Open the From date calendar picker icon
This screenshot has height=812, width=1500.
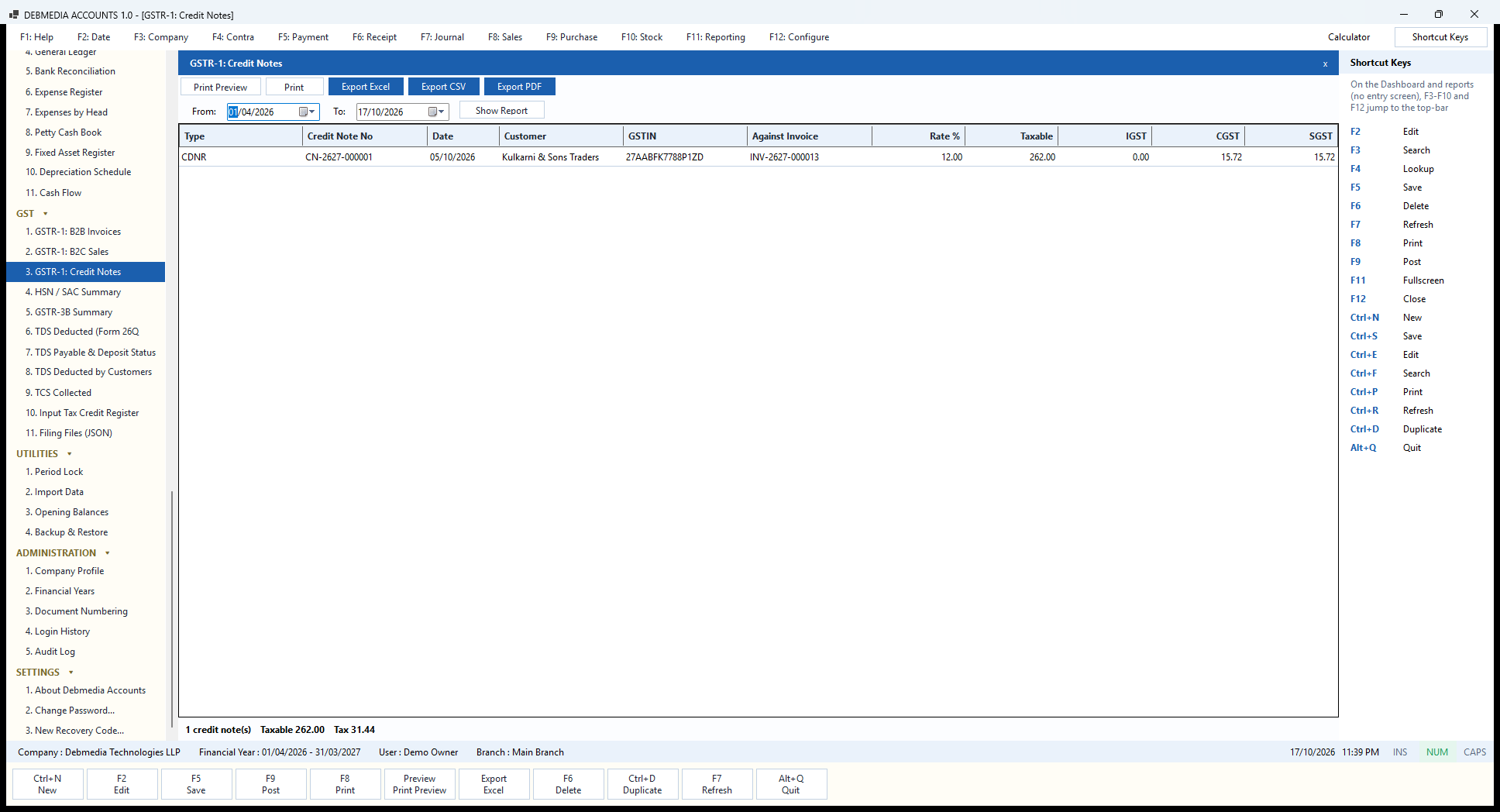[303, 112]
